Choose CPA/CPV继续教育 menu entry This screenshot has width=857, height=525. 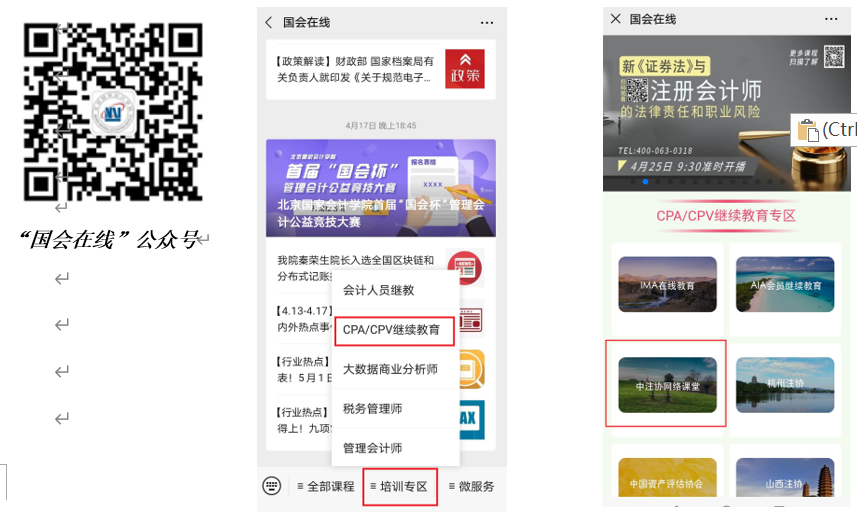point(391,329)
